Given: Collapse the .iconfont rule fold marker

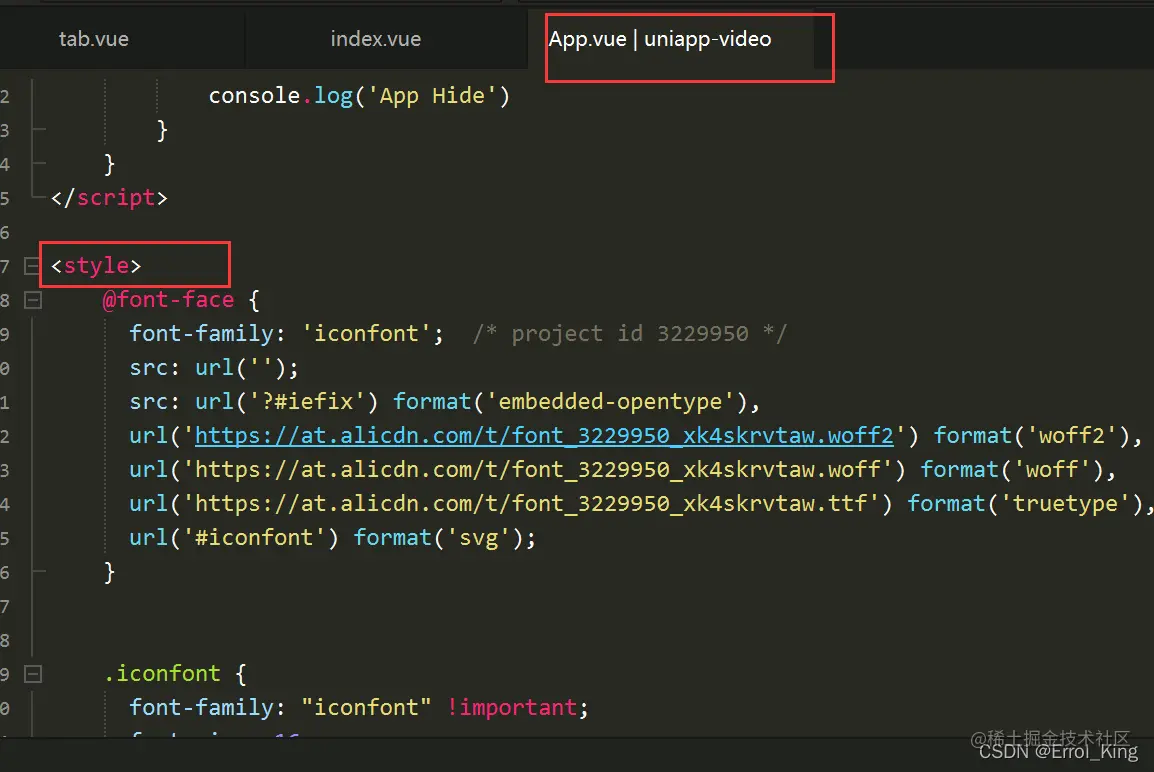Looking at the screenshot, I should 32,673.
